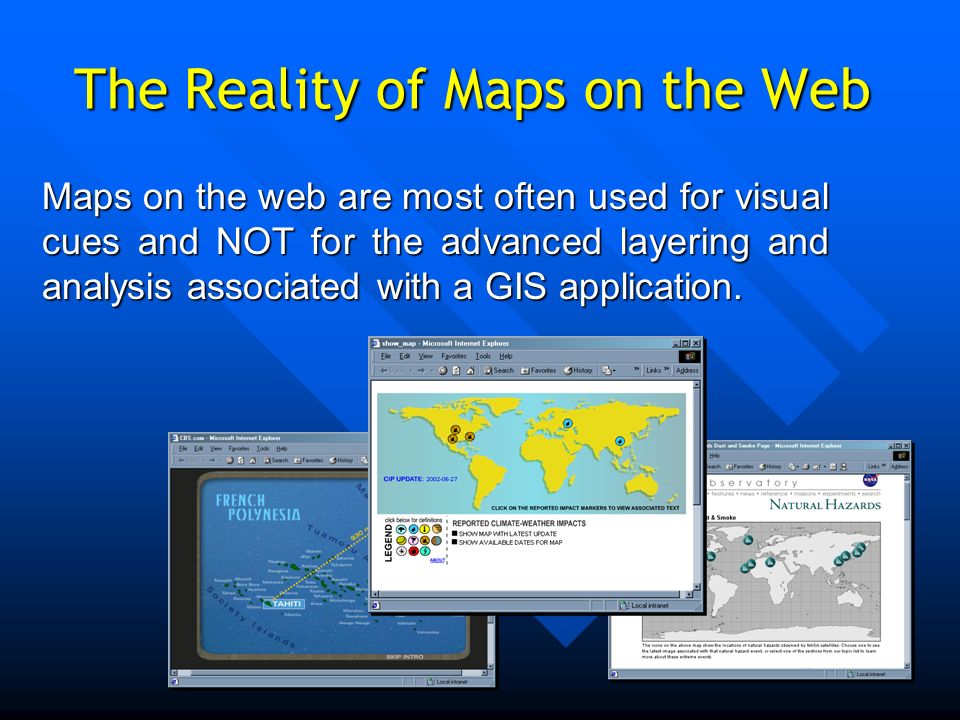The height and width of the screenshot is (720, 960).
Task: Open Tools menu in show_map window
Action: pyautogui.click(x=483, y=356)
